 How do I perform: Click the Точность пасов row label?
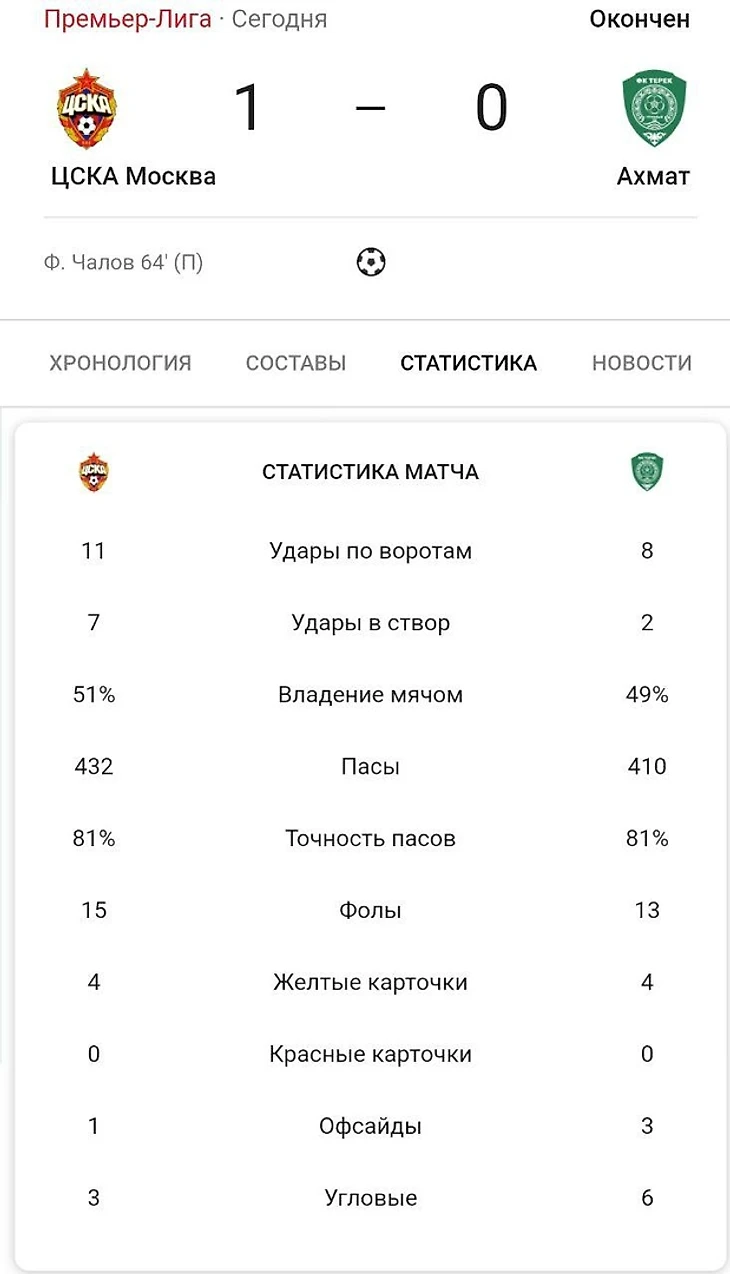pyautogui.click(x=371, y=839)
